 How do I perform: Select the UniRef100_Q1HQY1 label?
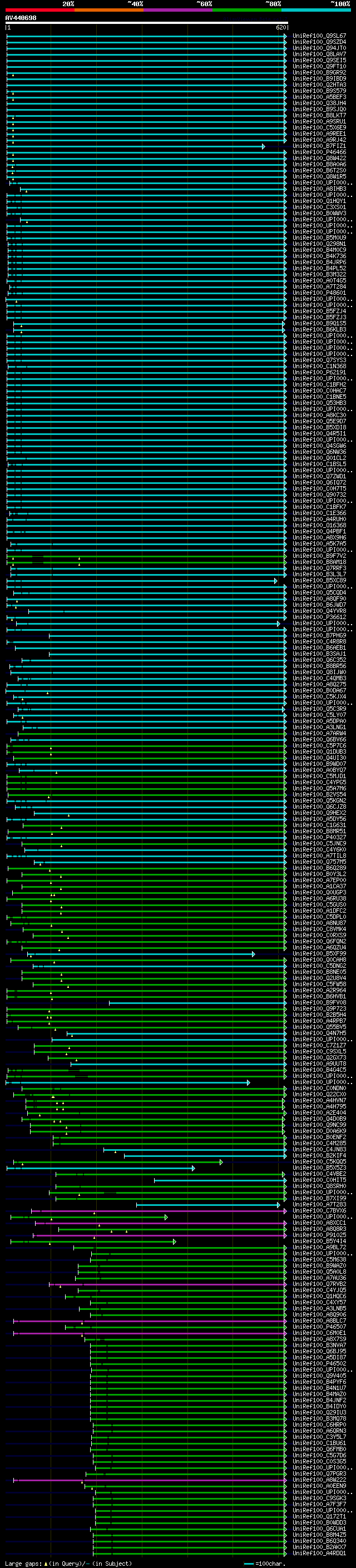pos(319,201)
